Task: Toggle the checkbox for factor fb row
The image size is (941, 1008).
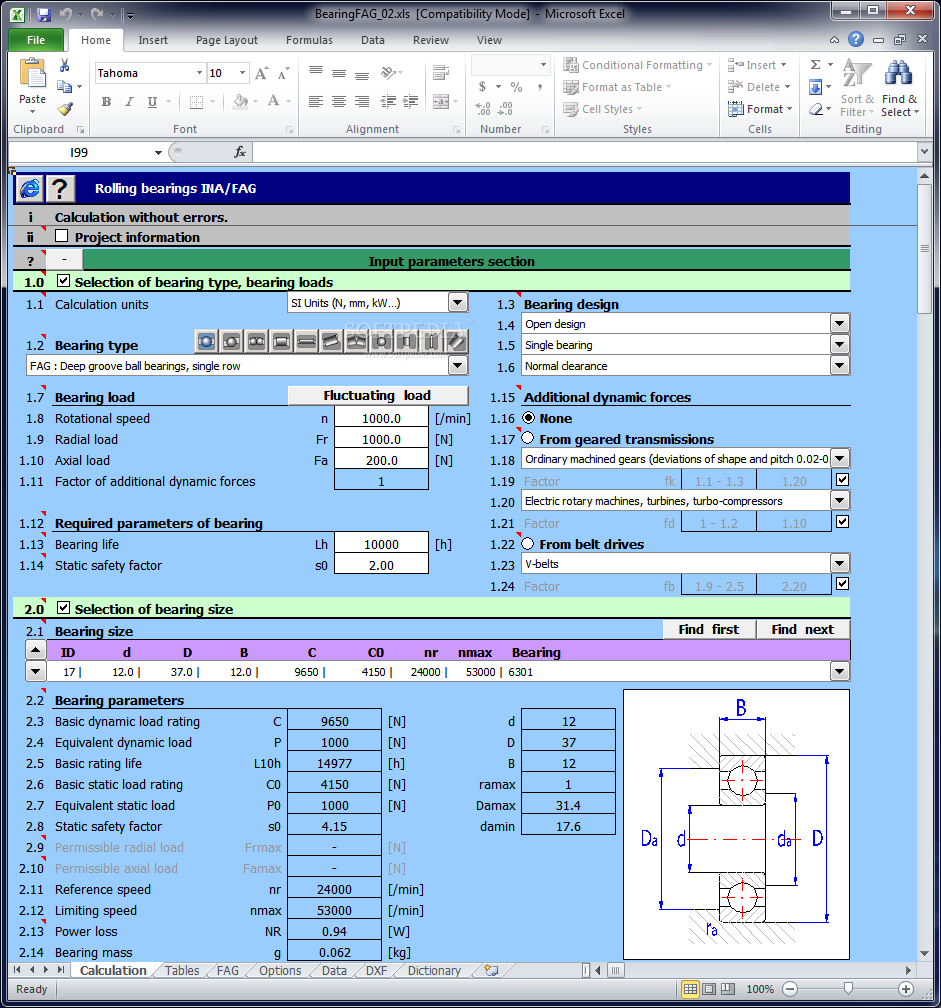Action: coord(842,584)
